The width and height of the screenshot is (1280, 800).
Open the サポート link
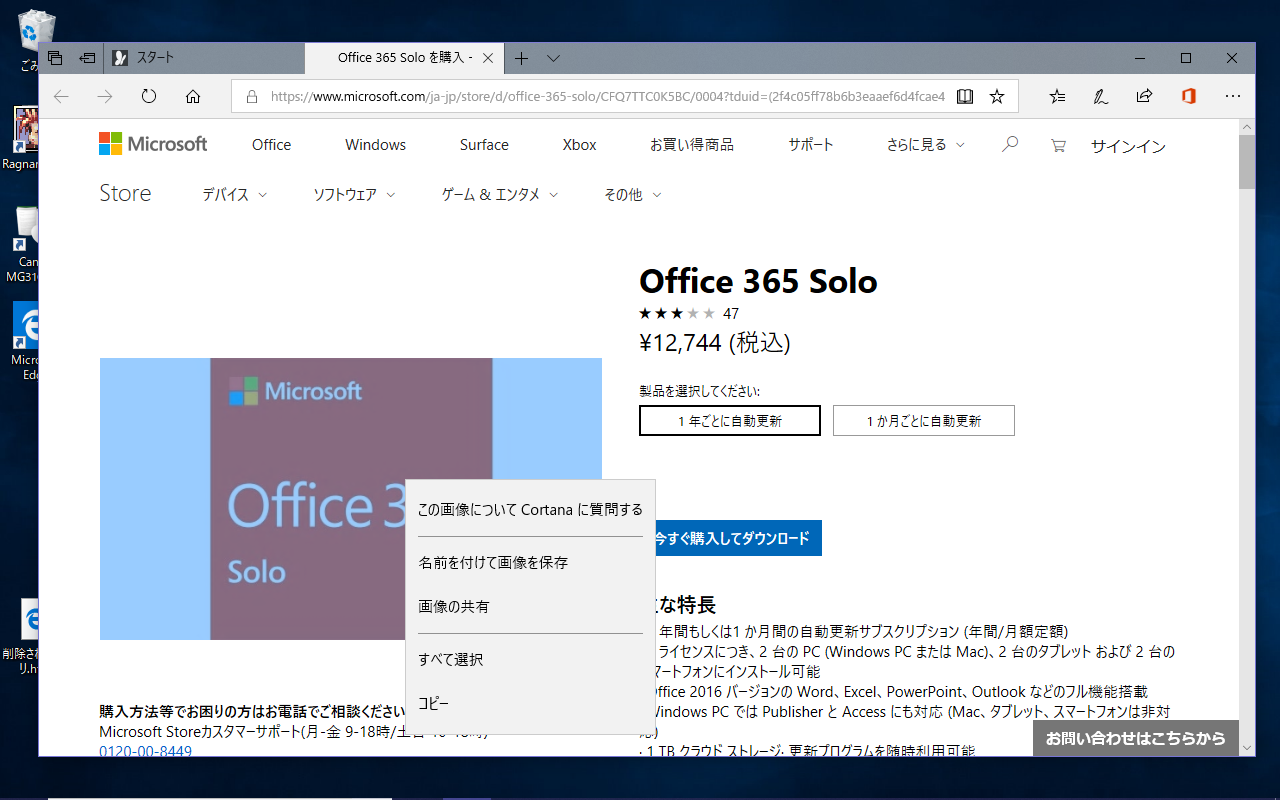(810, 145)
